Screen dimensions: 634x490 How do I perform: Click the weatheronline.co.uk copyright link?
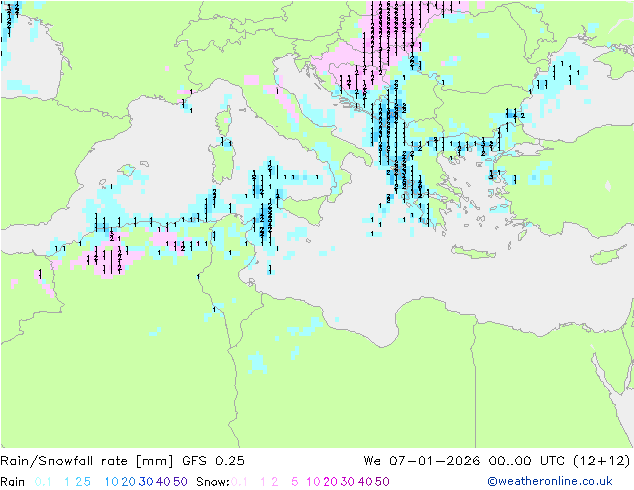click(550, 481)
